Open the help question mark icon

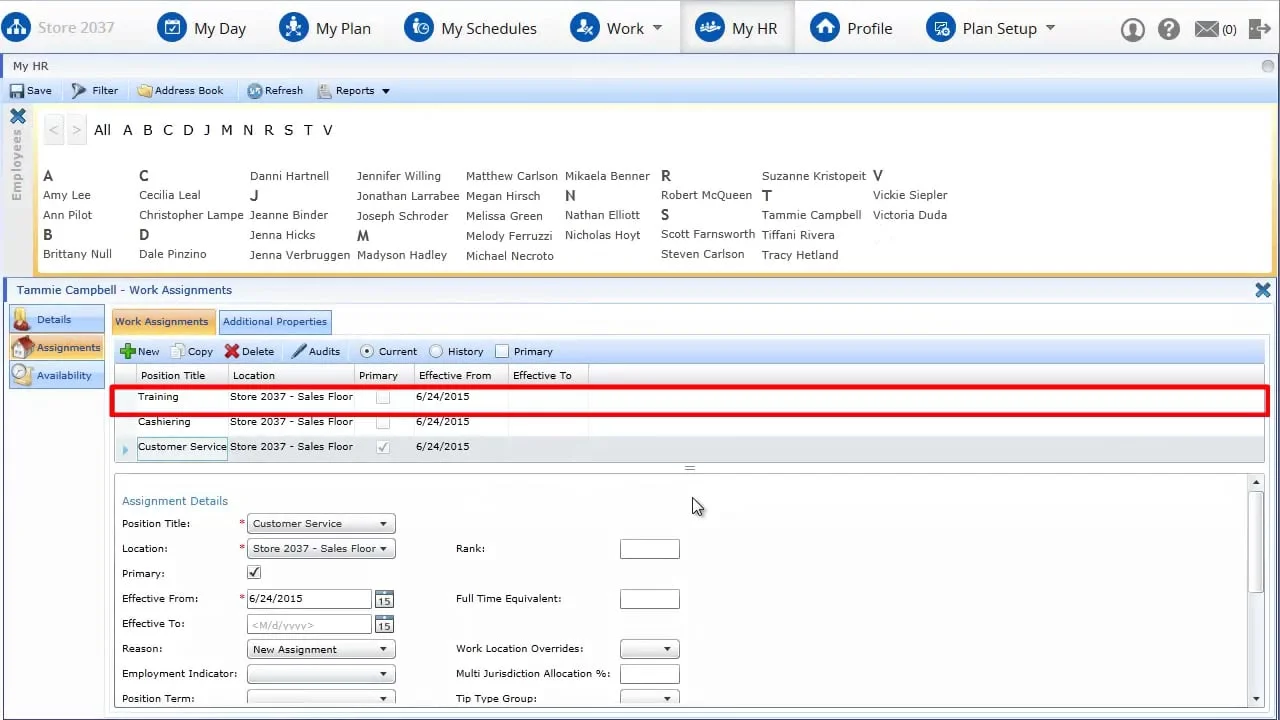[x=1169, y=29]
